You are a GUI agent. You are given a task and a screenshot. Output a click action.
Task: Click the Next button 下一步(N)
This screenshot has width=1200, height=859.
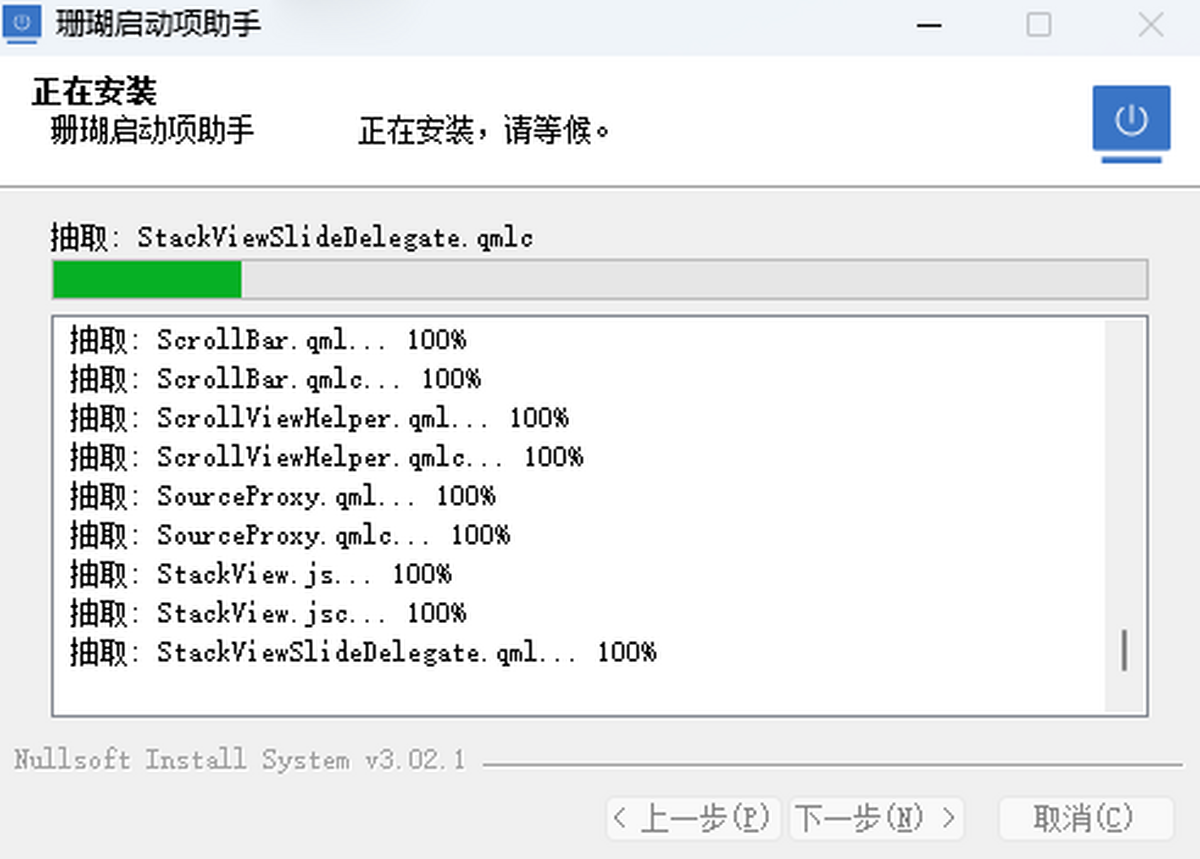877,819
